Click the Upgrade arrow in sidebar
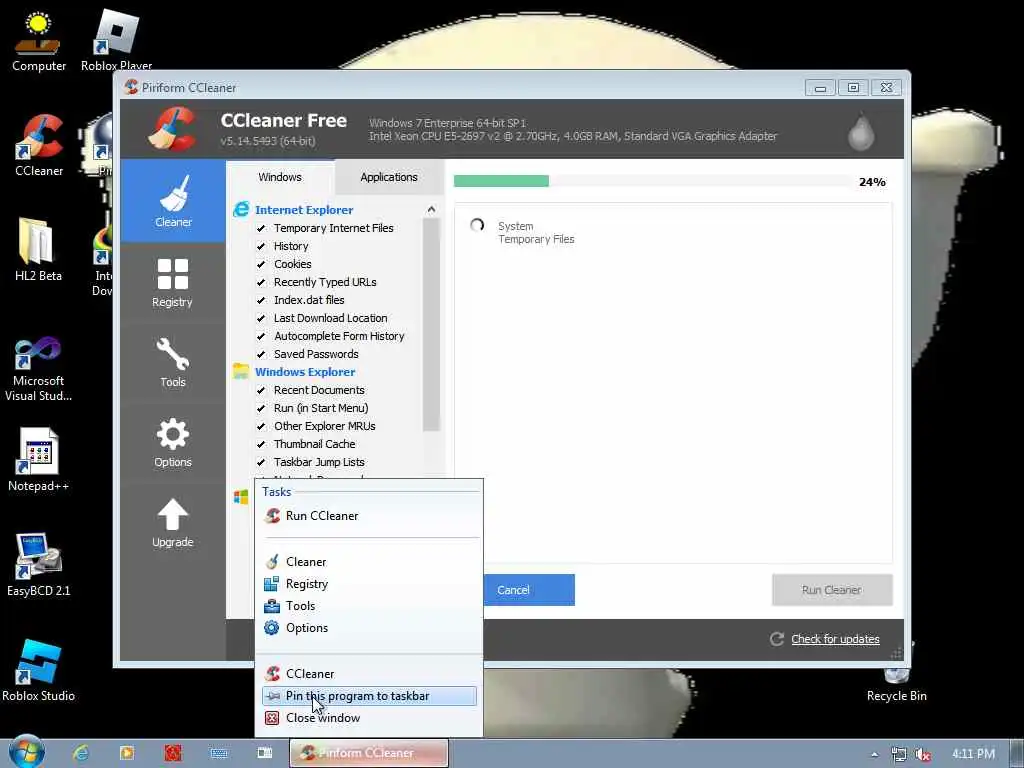This screenshot has width=1024, height=768. point(172,523)
